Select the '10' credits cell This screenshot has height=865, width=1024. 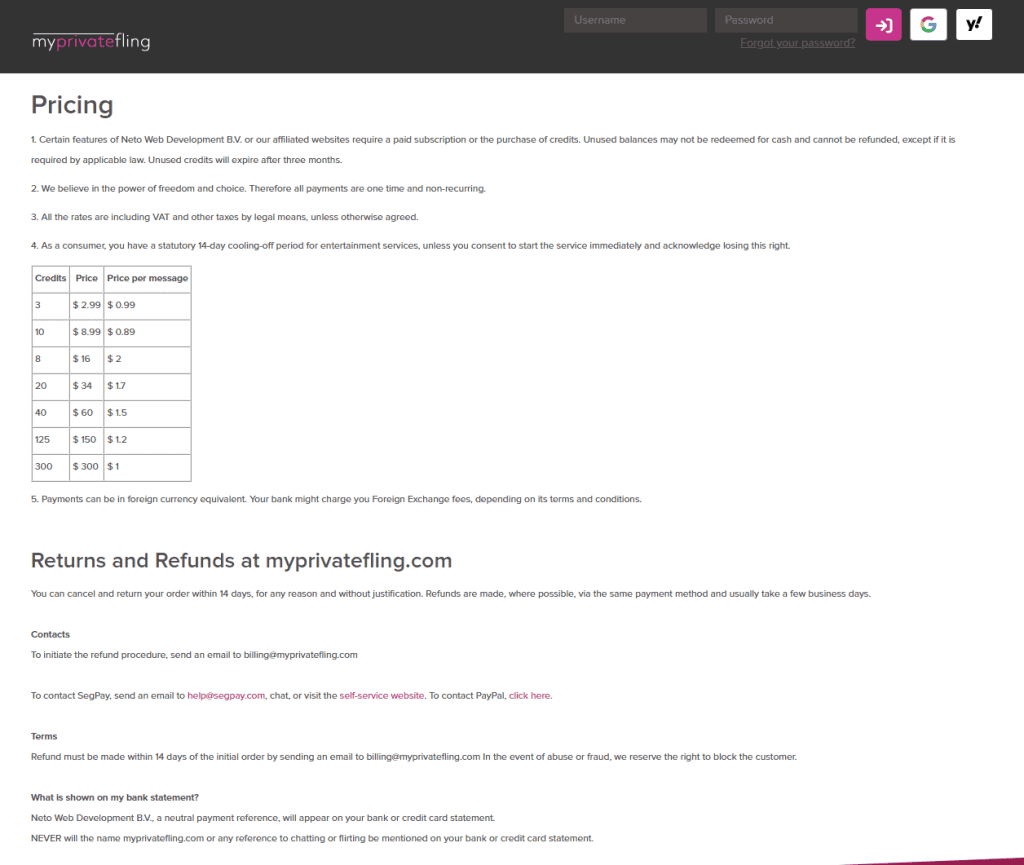[x=50, y=332]
